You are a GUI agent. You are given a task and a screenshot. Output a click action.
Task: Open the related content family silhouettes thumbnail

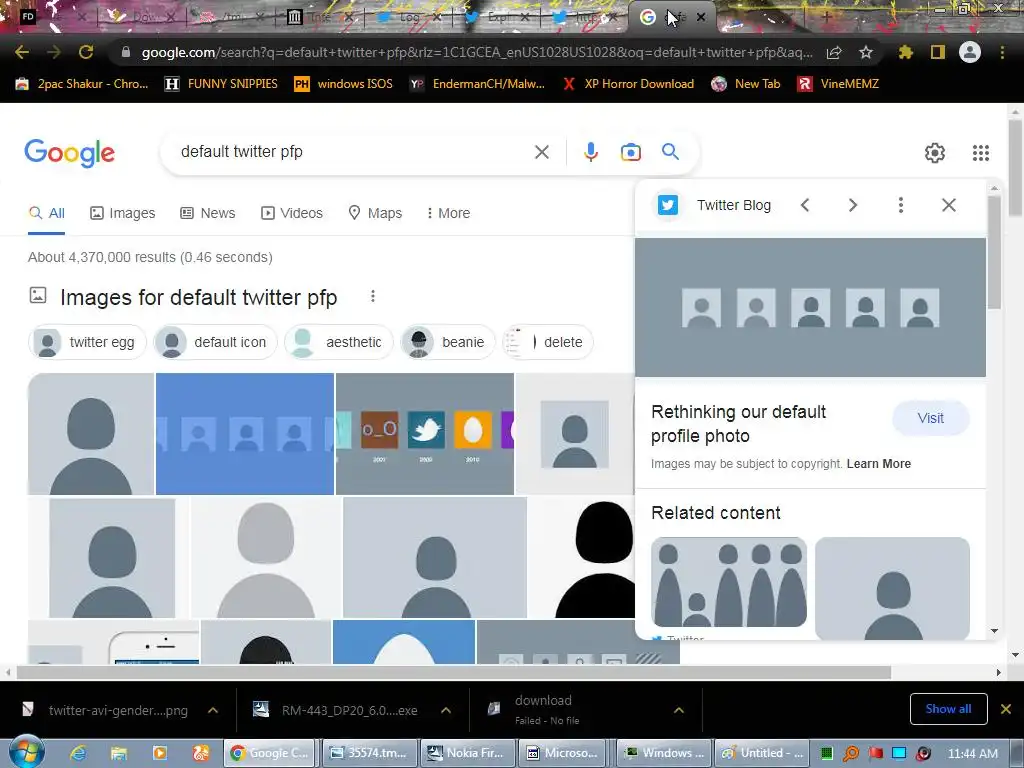click(x=729, y=582)
